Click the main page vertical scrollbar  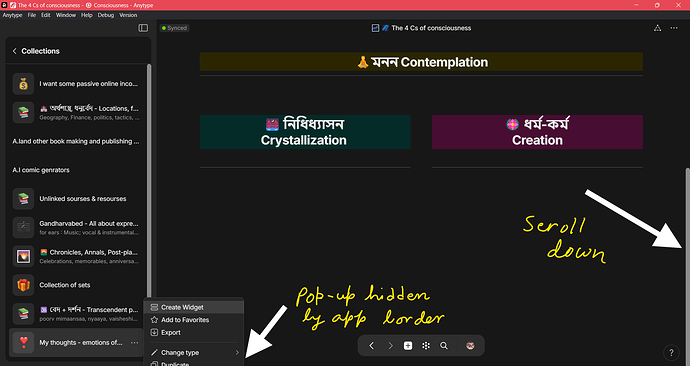[687, 266]
